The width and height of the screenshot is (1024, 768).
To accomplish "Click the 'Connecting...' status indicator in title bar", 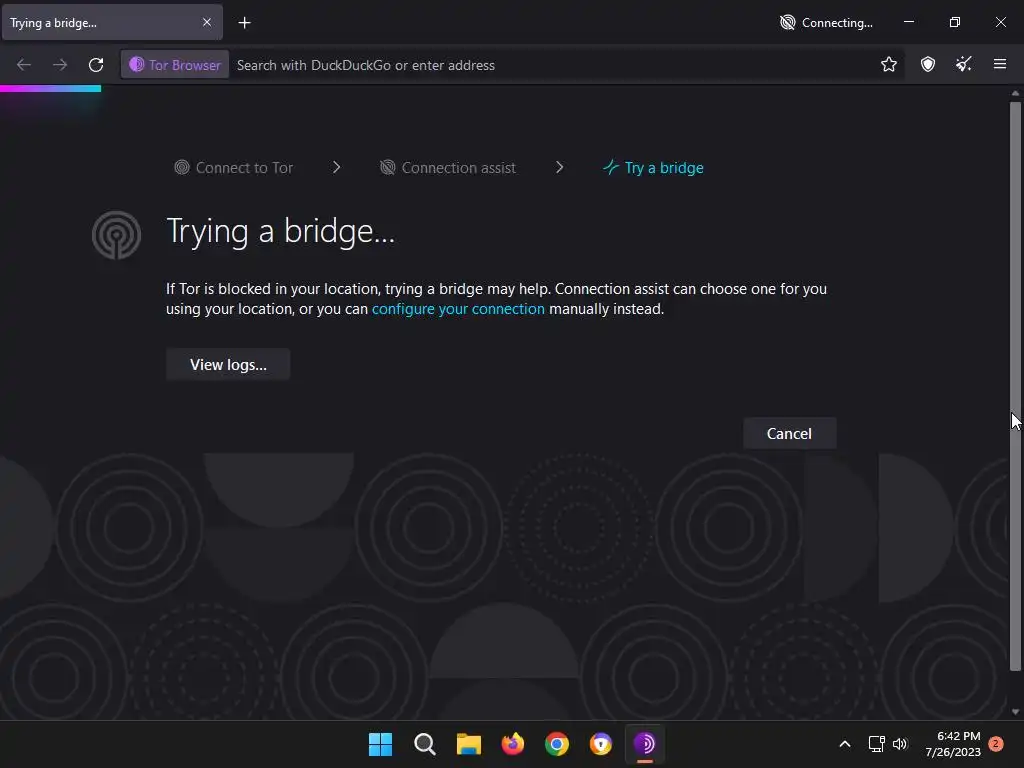I will coord(826,23).
